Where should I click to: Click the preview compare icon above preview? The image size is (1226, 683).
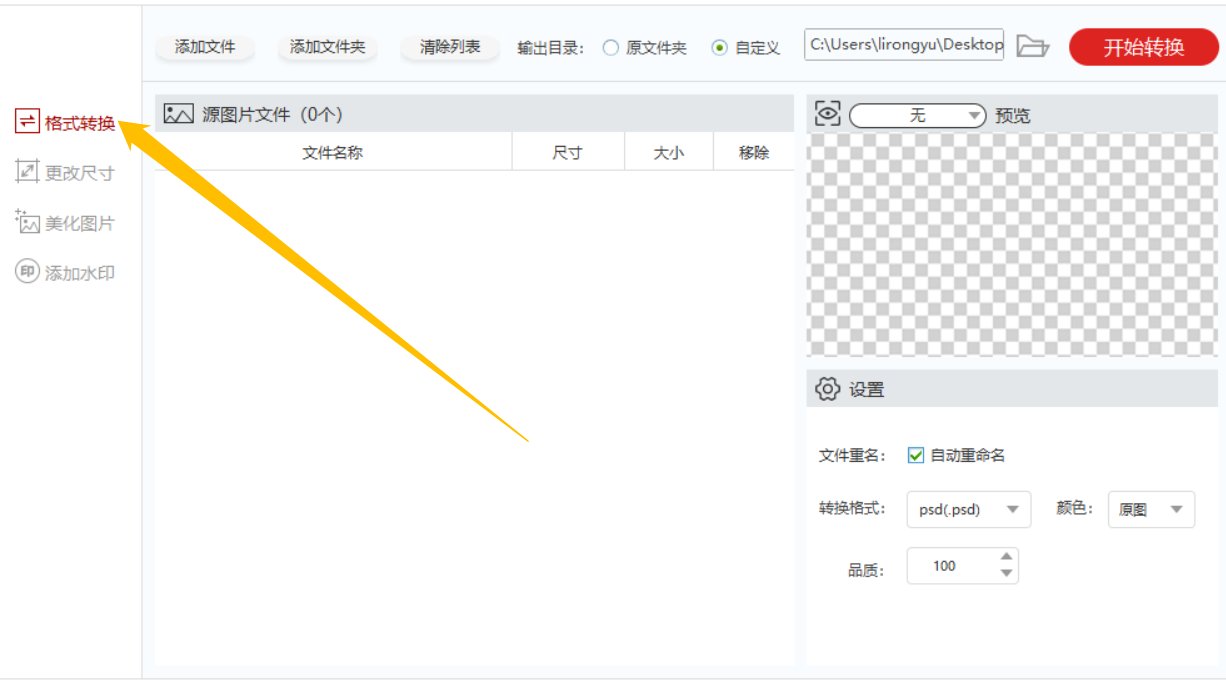[x=825, y=113]
